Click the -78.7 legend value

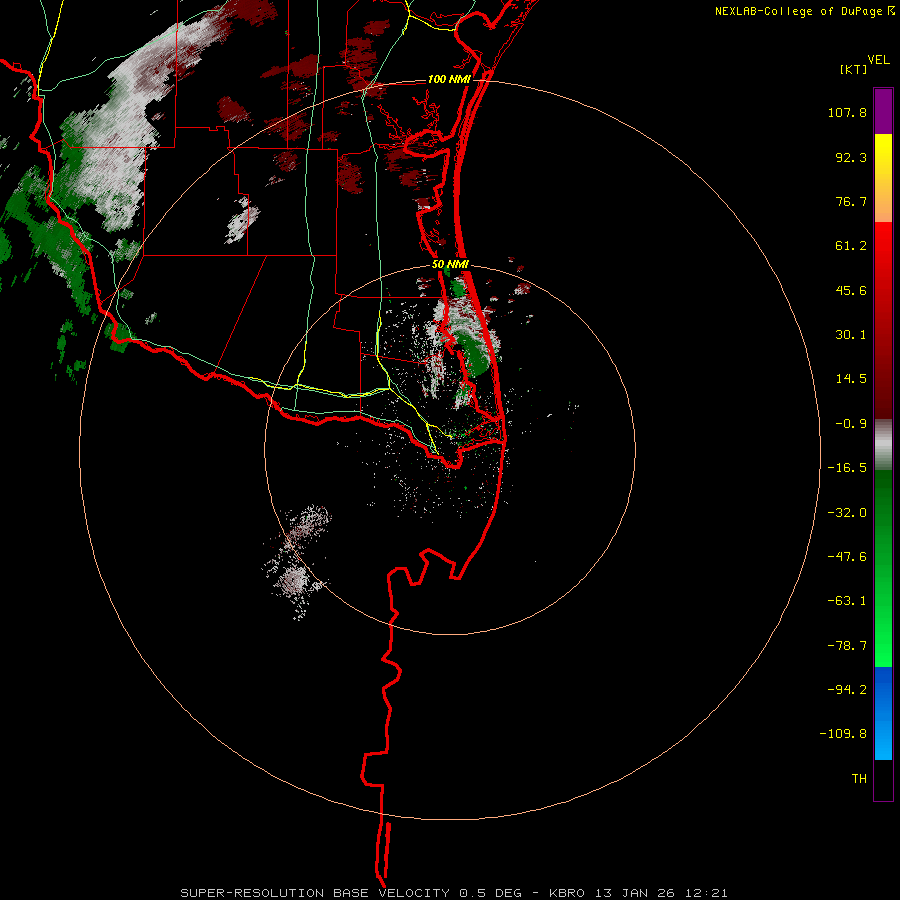847,646
